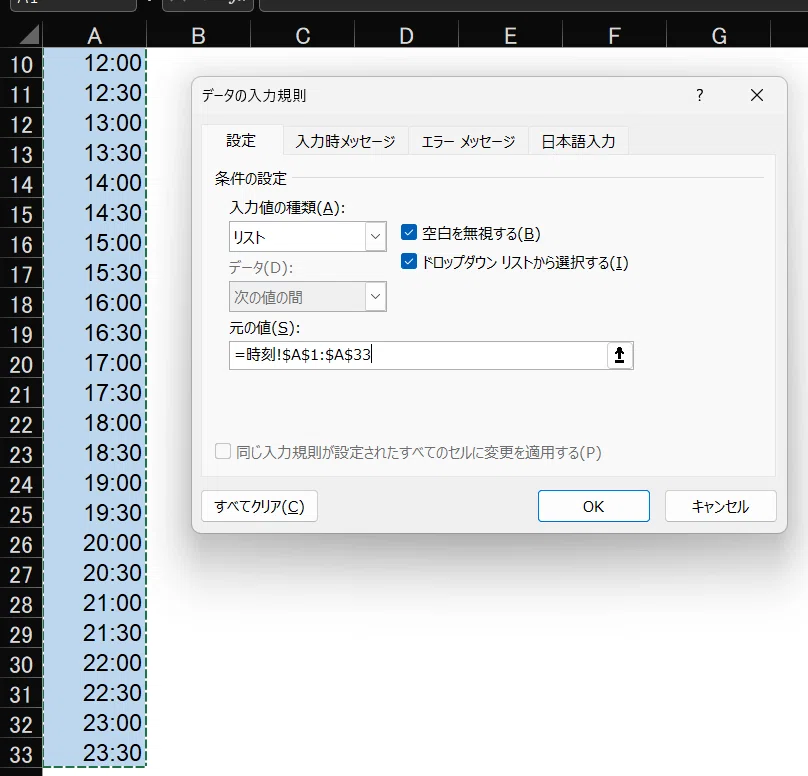This screenshot has height=776, width=808.
Task: Select cell containing 13:00
Action: pyautogui.click(x=95, y=123)
